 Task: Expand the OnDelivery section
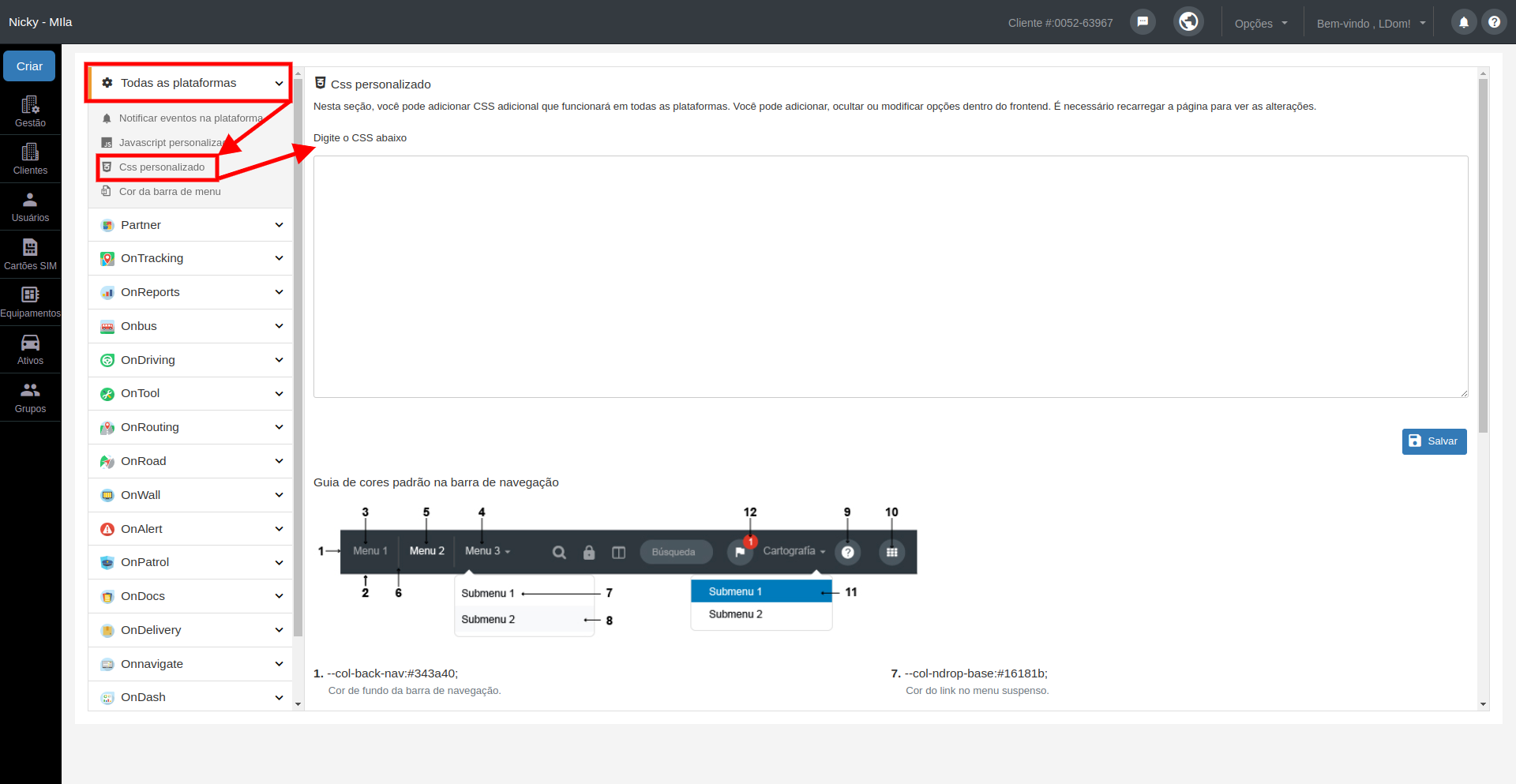pos(190,630)
